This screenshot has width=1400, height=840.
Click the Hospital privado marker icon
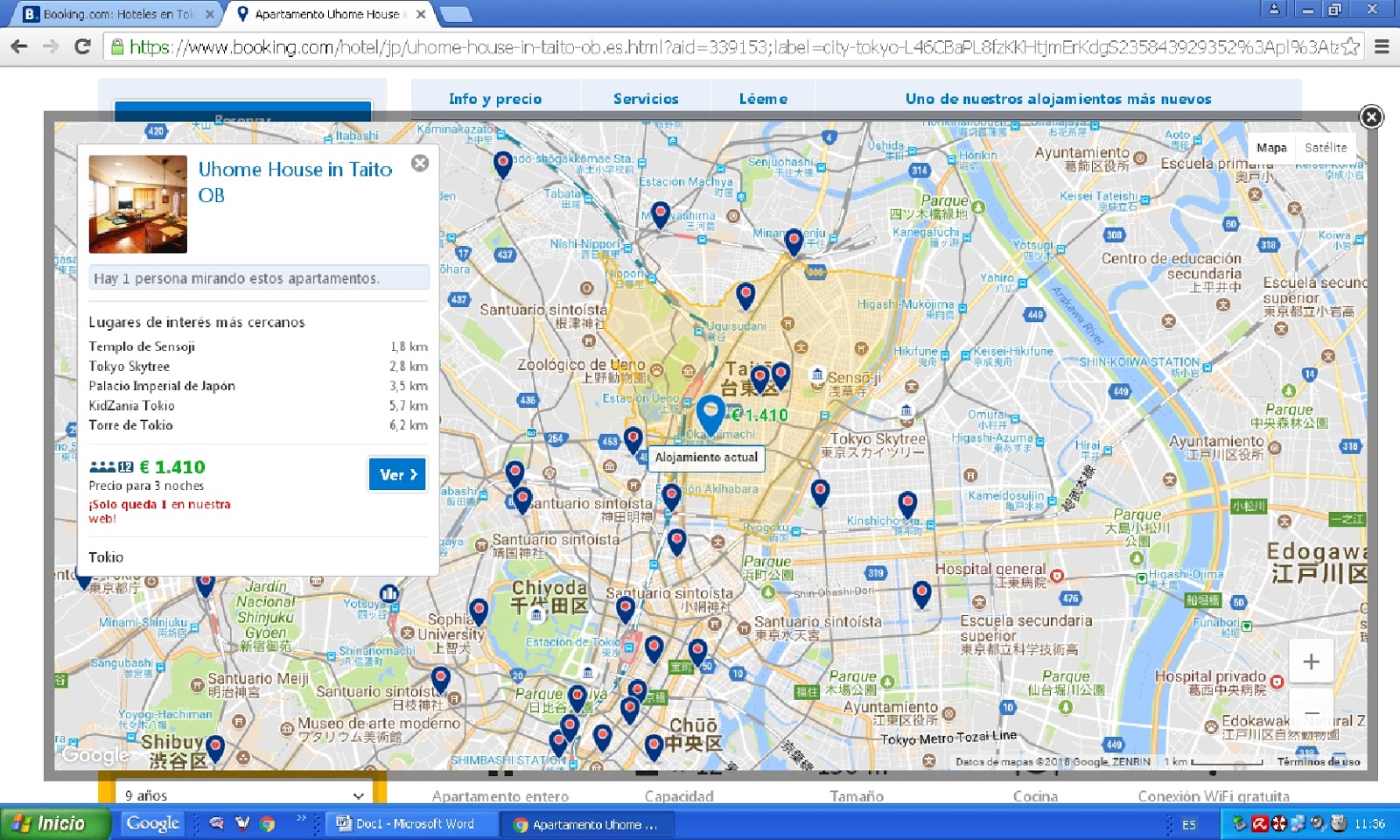click(1277, 682)
